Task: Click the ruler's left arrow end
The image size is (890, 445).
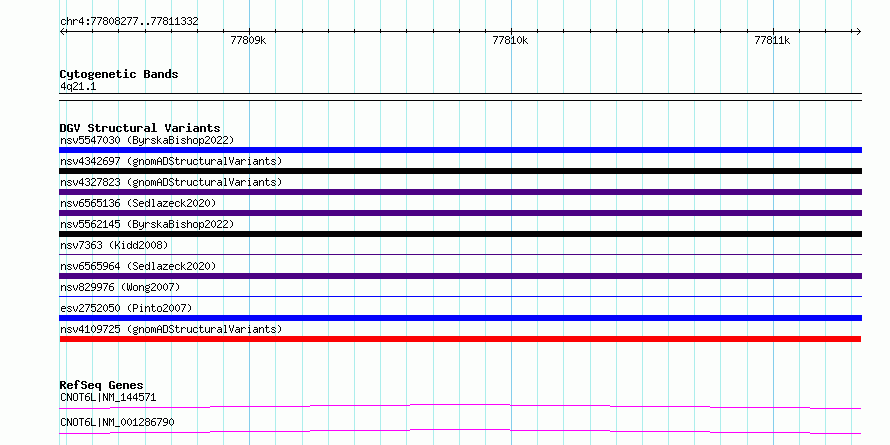Action: (62, 31)
